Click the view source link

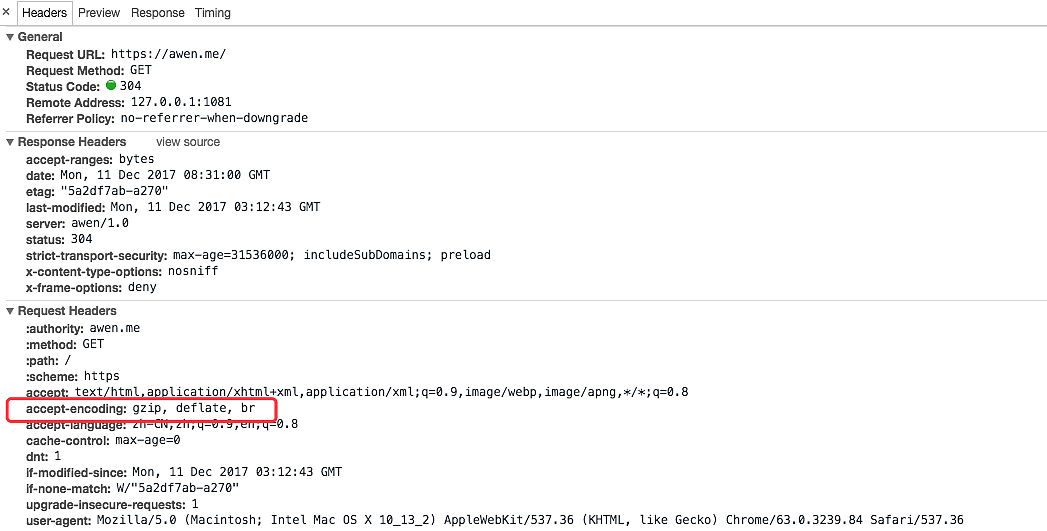pyautogui.click(x=188, y=142)
